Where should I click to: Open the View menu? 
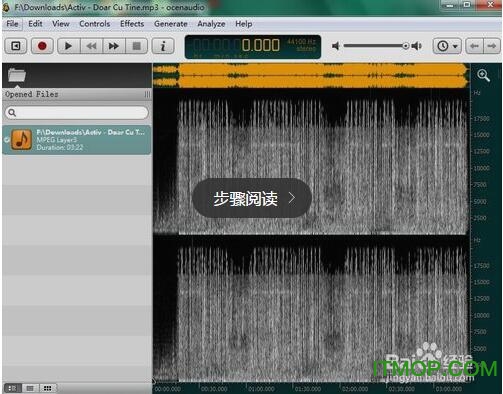pos(61,24)
